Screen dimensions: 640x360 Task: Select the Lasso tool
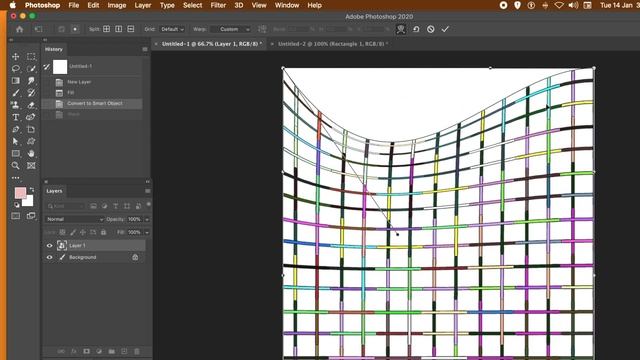(16, 69)
